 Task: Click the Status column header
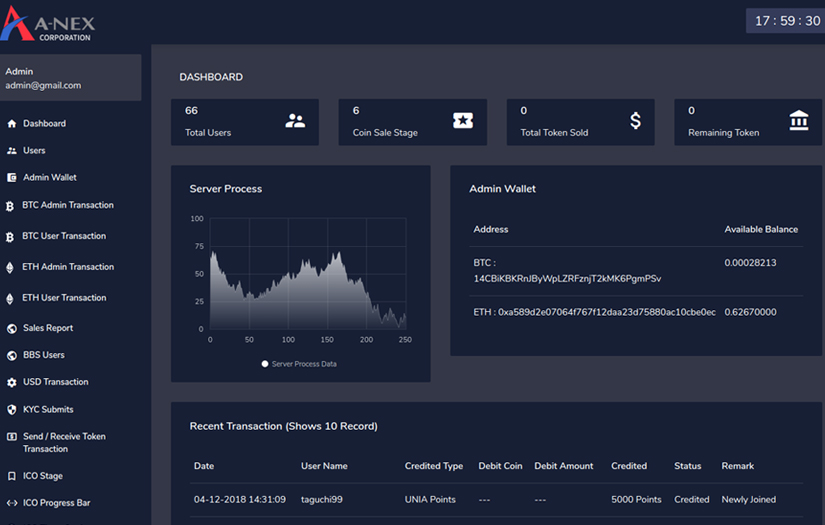click(688, 466)
